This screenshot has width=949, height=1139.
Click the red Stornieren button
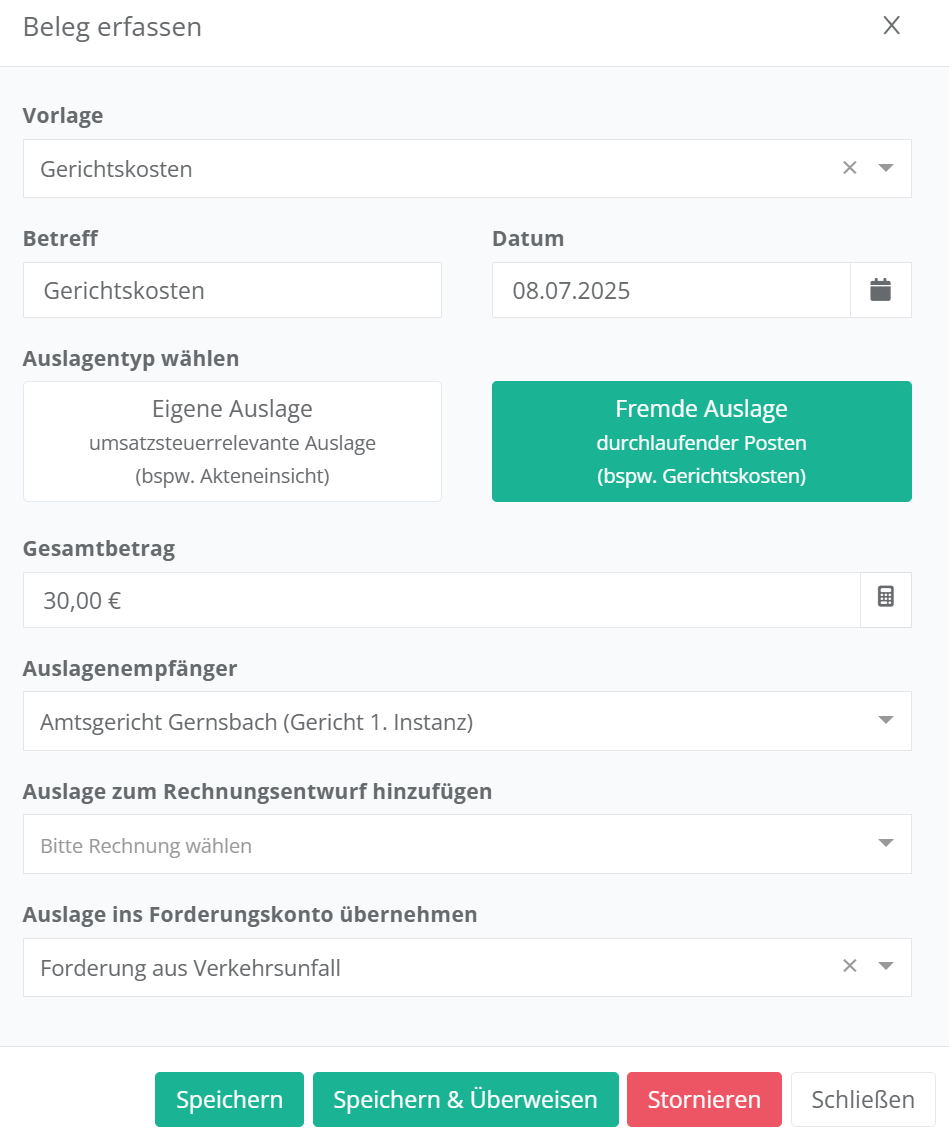(704, 1100)
